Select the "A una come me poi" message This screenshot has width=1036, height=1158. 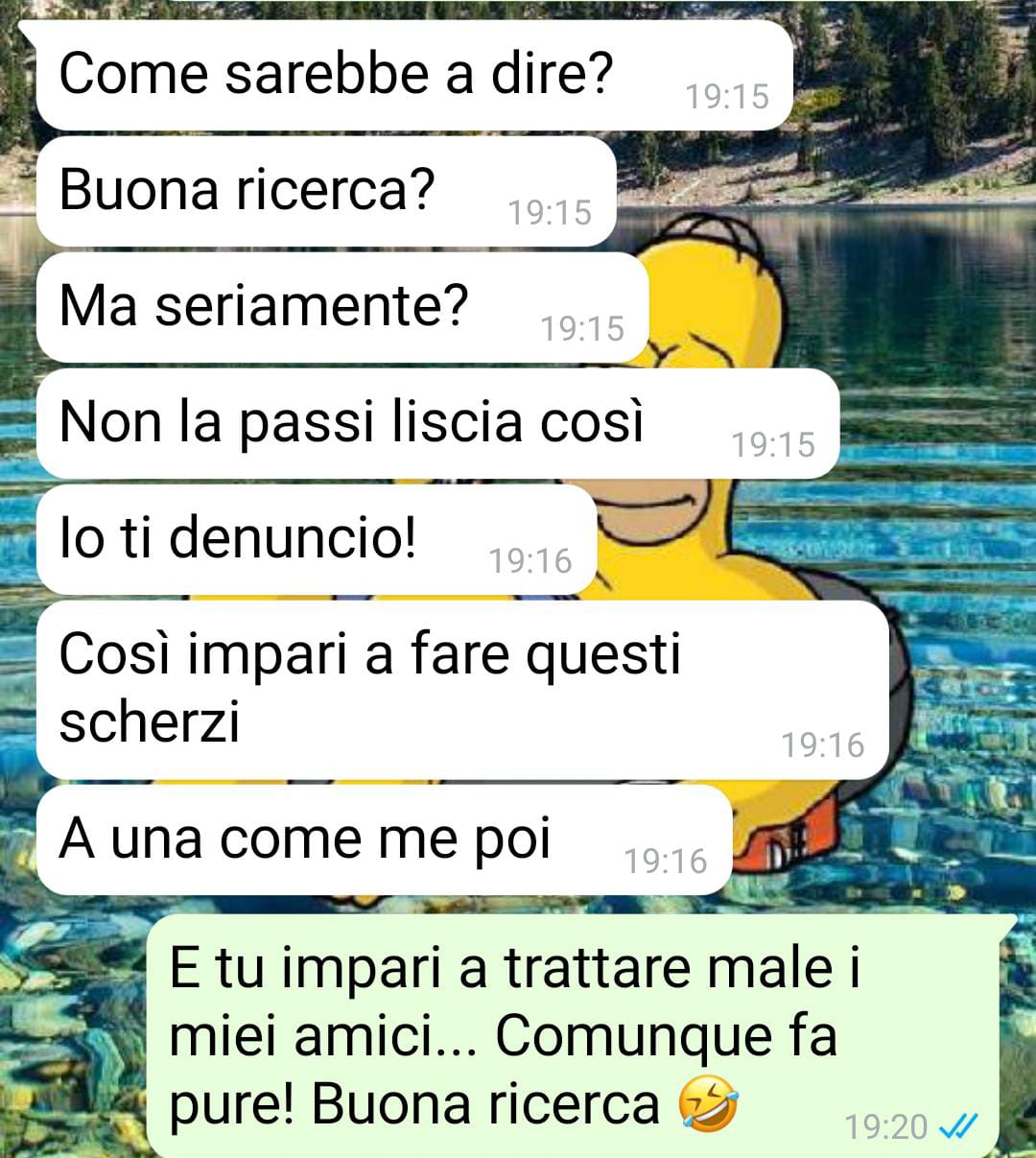(384, 839)
